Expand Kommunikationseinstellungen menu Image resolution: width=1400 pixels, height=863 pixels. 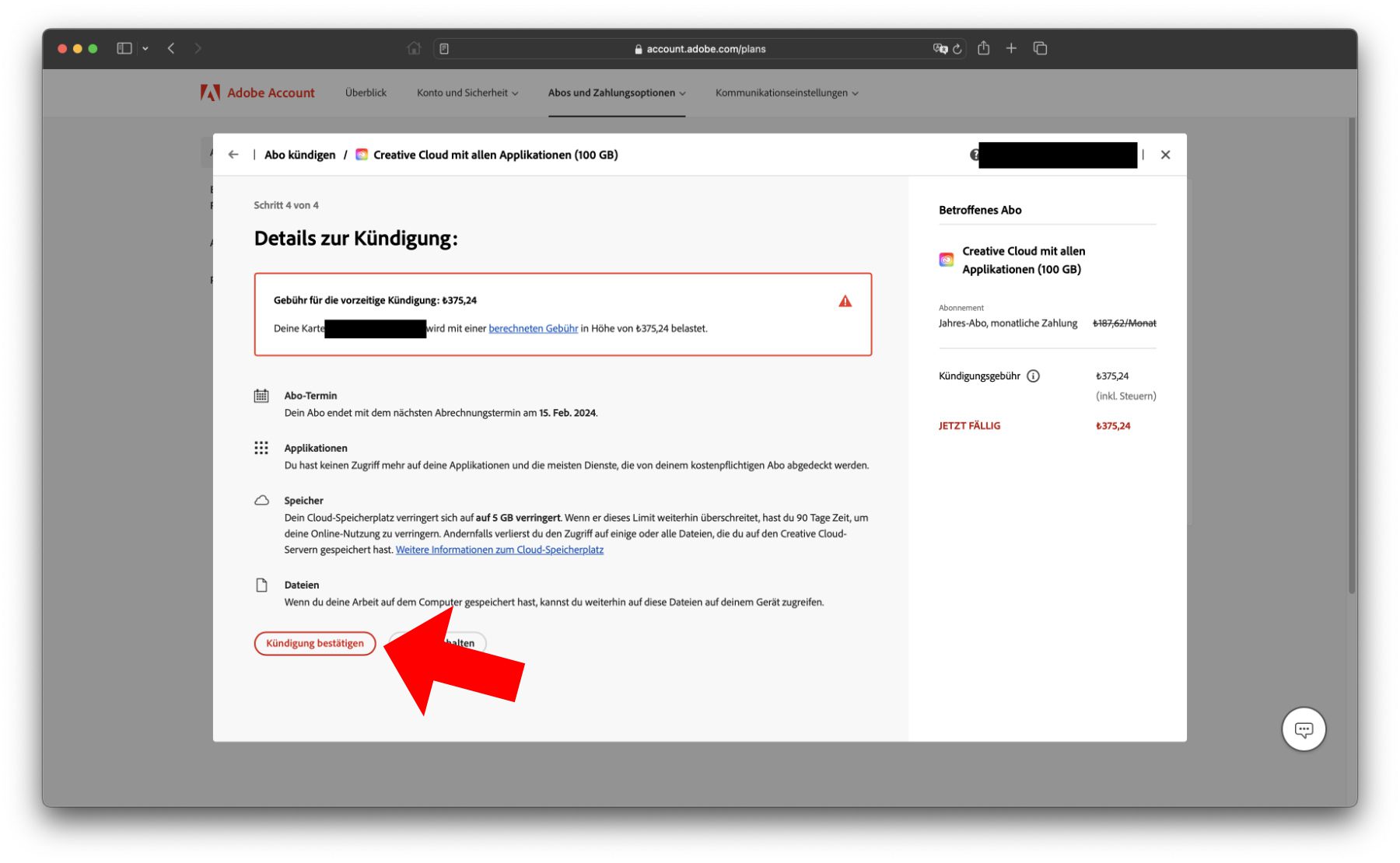[786, 93]
